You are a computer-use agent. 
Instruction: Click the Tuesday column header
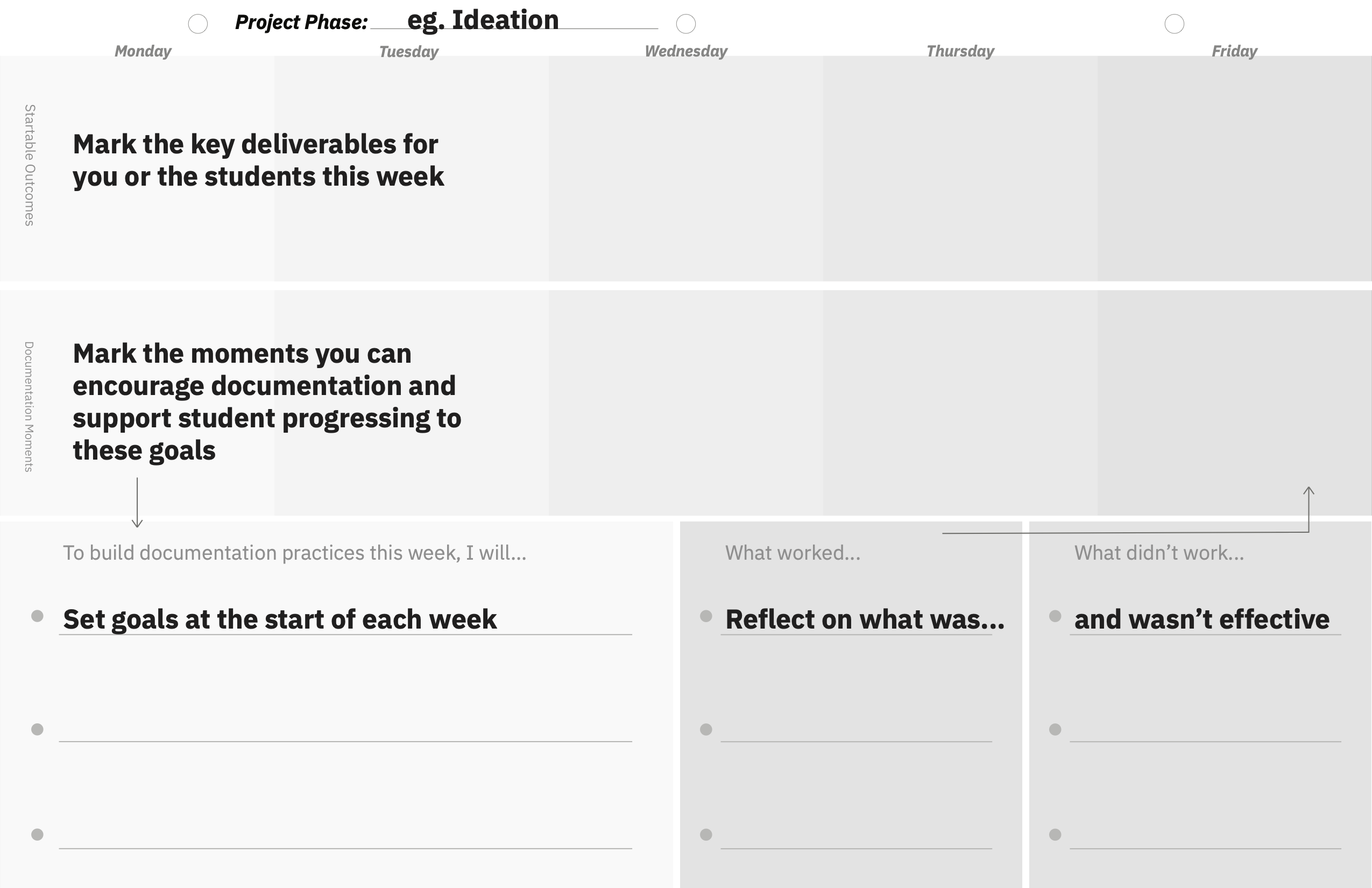(x=409, y=51)
